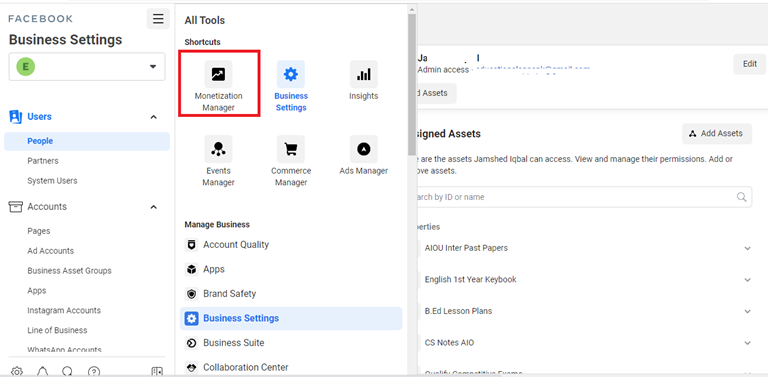The width and height of the screenshot is (768, 377).
Task: Open Business Asset Groups in sidebar
Action: coord(69,271)
